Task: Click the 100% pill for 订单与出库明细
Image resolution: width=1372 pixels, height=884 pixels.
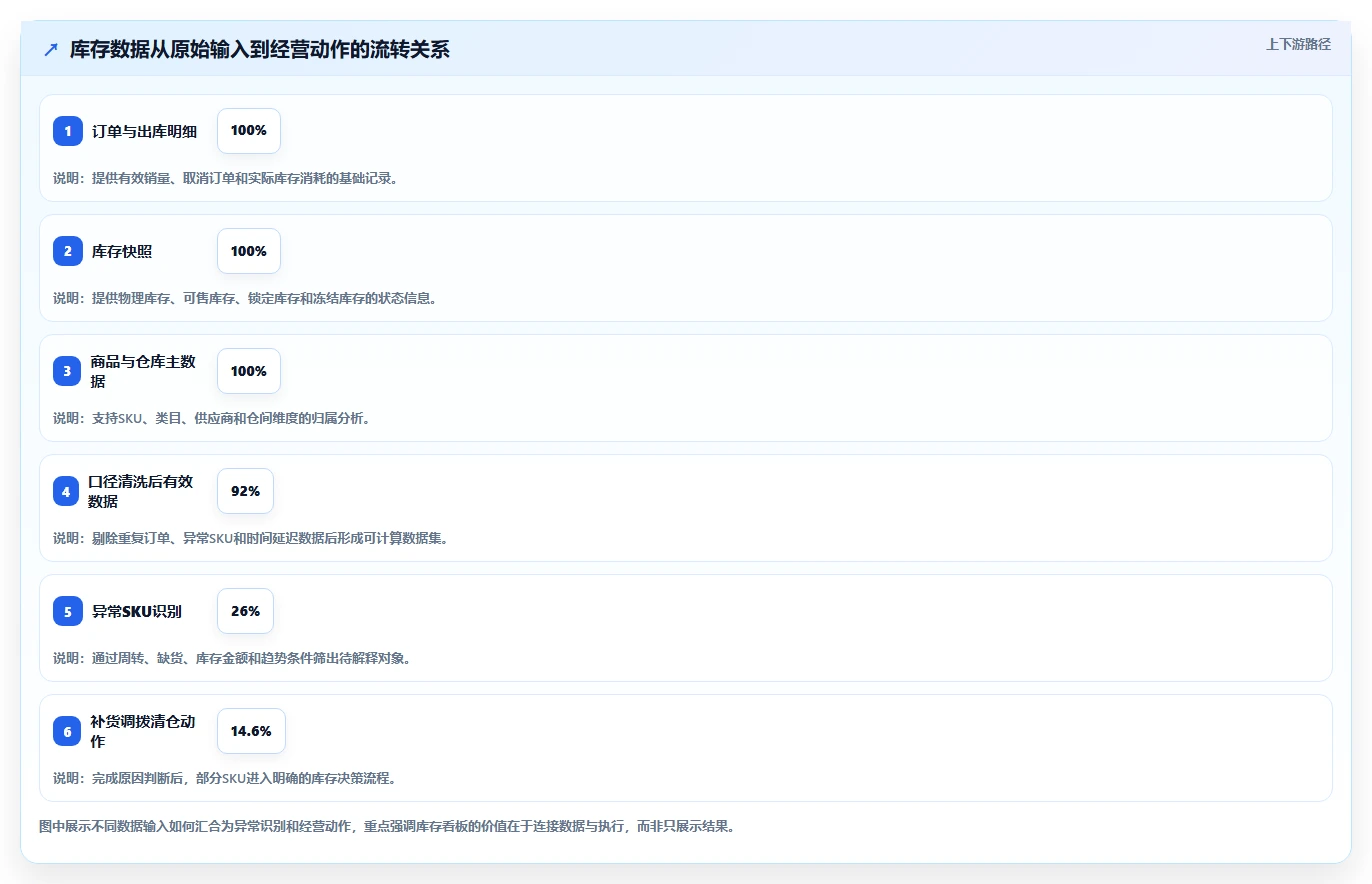Action: (249, 131)
